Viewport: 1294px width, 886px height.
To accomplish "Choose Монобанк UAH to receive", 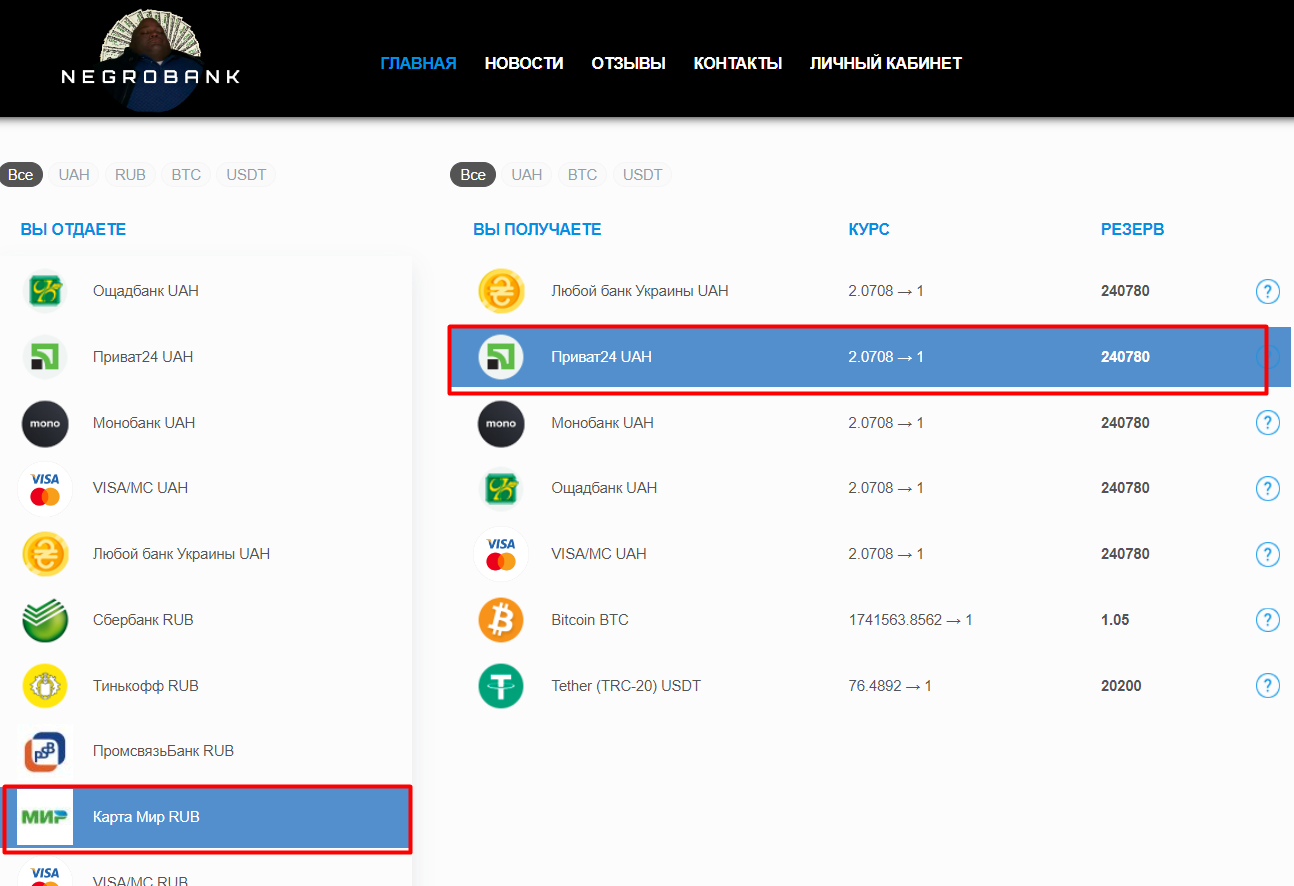I will pos(870,423).
